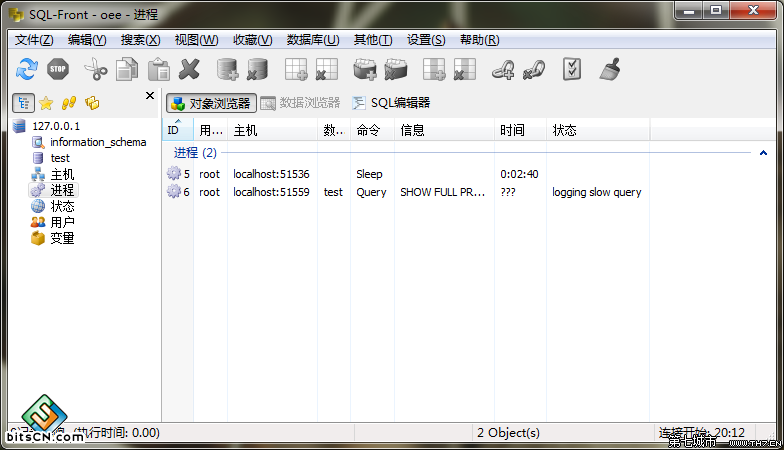
Task: Click the Create database icon
Action: tap(227, 69)
